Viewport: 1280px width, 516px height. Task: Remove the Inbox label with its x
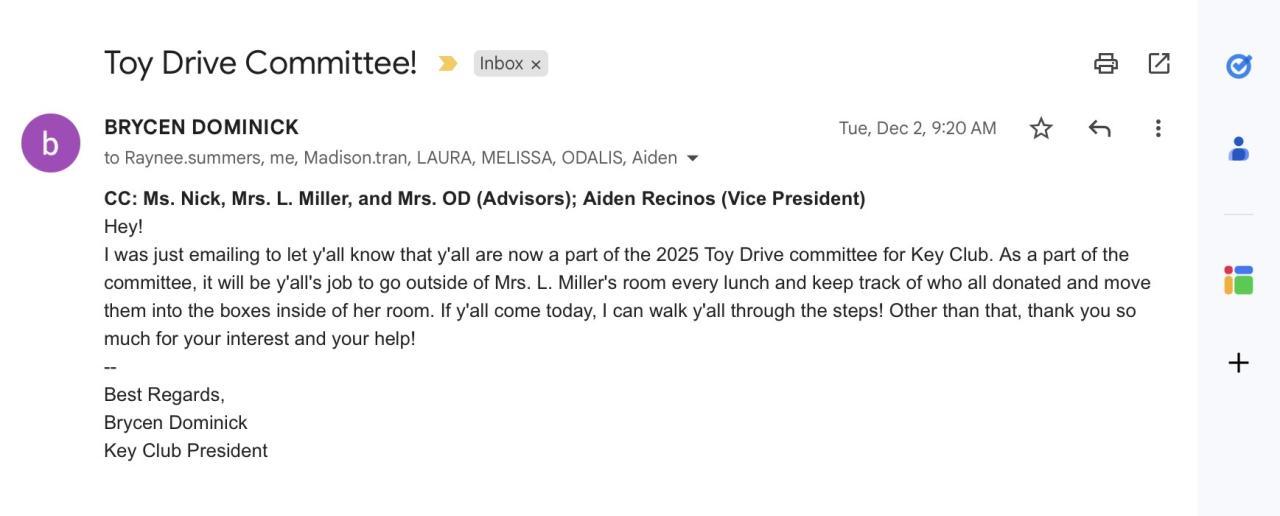click(x=536, y=65)
